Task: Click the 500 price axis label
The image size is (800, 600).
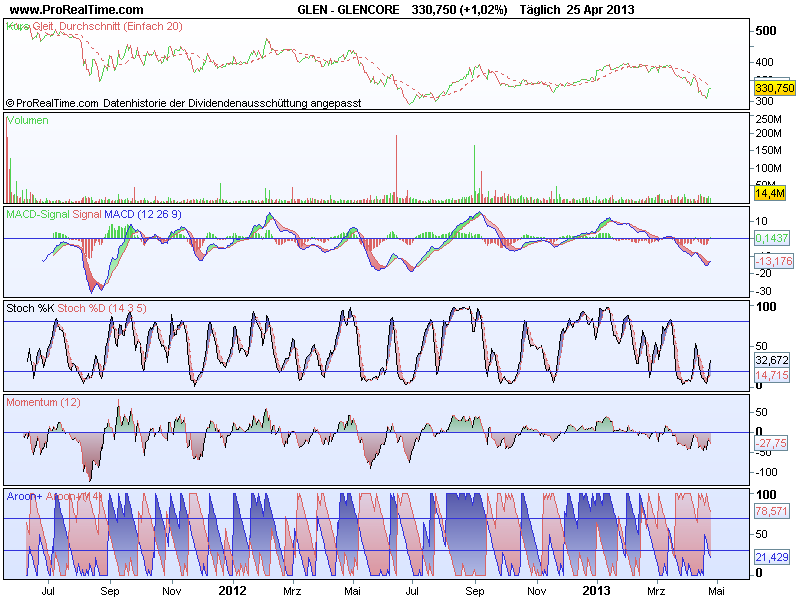Action: pos(766,31)
